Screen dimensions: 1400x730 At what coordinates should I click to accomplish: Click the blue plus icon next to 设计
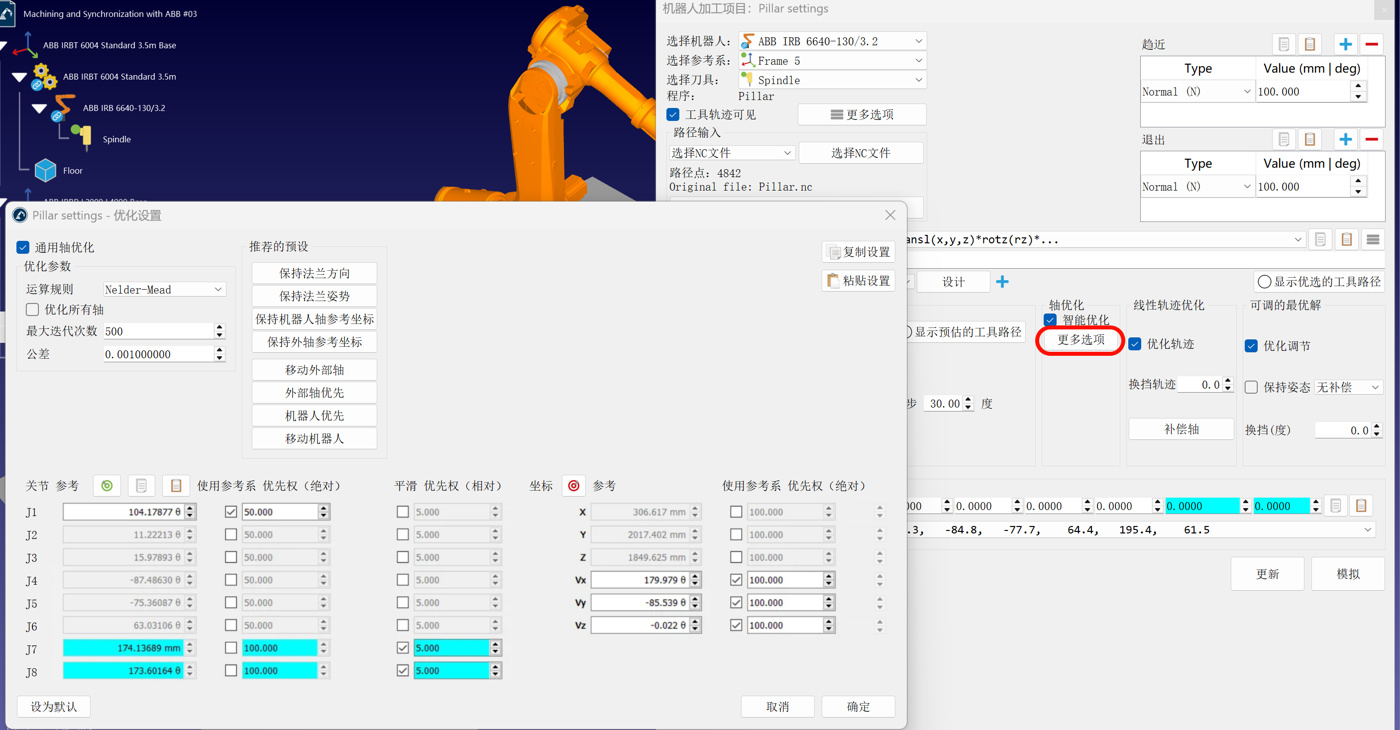[1002, 282]
